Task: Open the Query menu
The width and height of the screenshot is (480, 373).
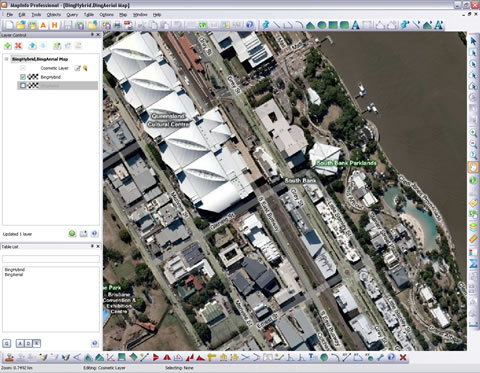Action: pos(72,15)
